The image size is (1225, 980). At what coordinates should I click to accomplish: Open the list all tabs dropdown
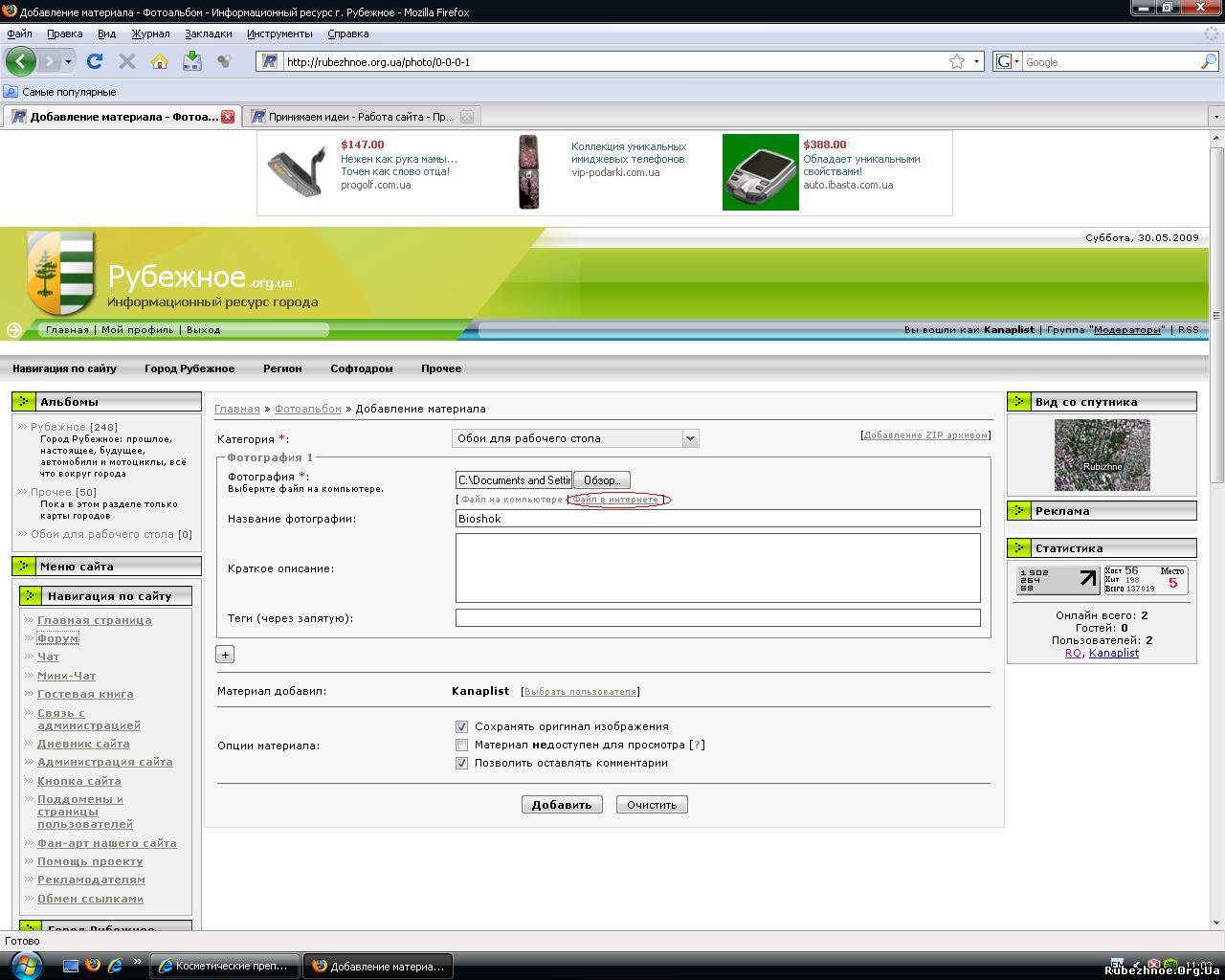[1215, 117]
